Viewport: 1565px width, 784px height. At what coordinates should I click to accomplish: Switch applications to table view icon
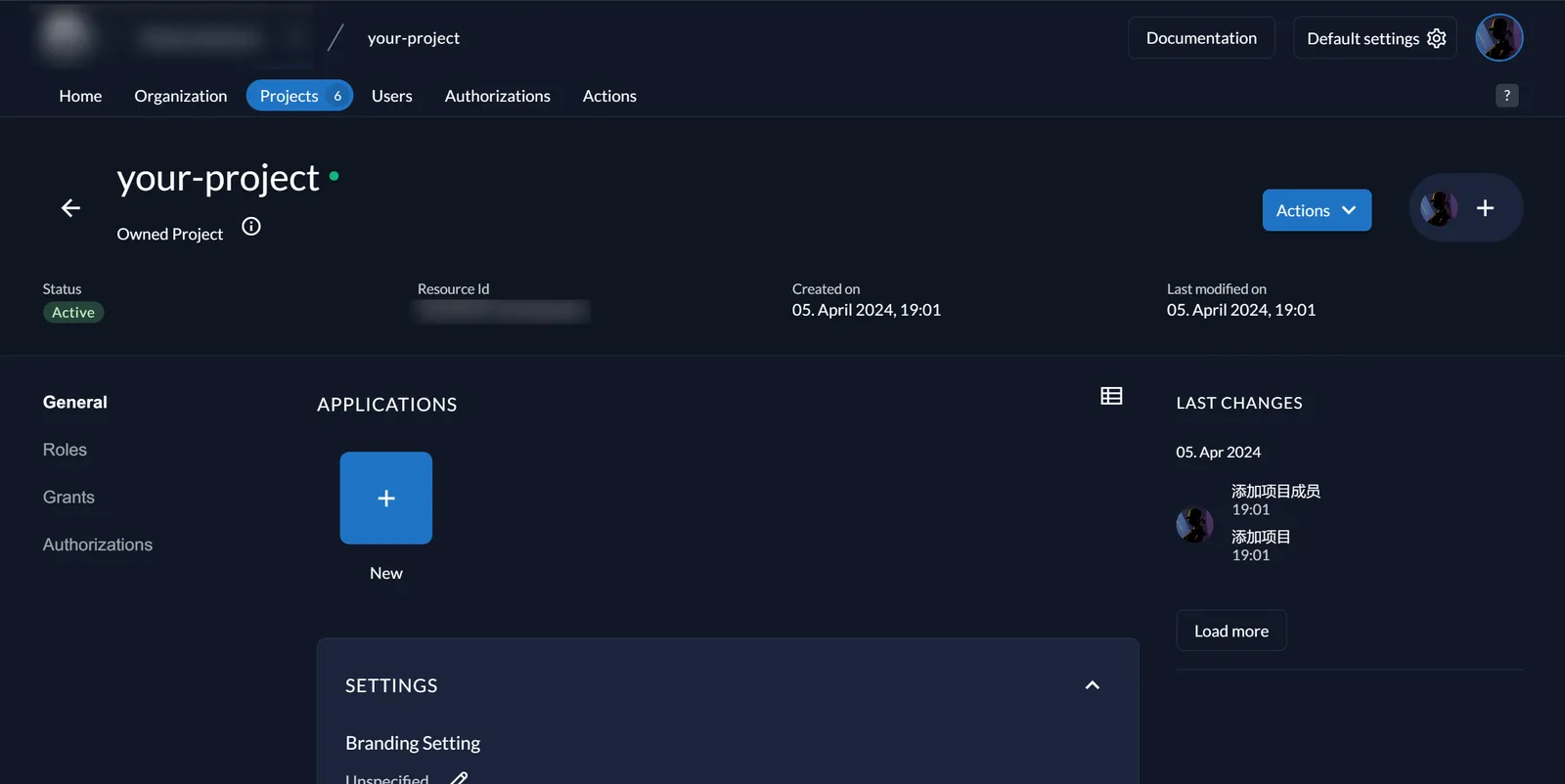coord(1111,396)
